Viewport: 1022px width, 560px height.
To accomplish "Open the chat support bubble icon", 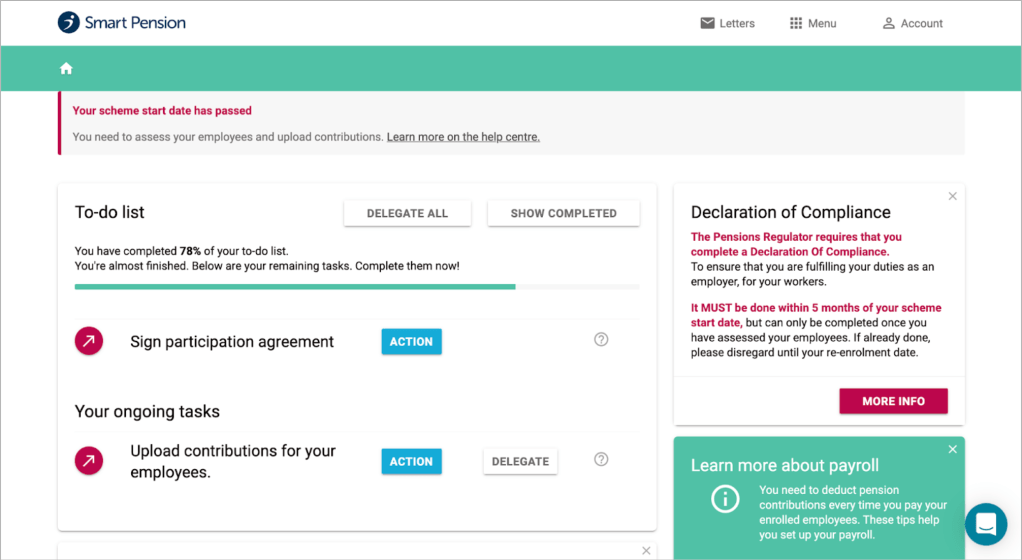I will tap(985, 524).
